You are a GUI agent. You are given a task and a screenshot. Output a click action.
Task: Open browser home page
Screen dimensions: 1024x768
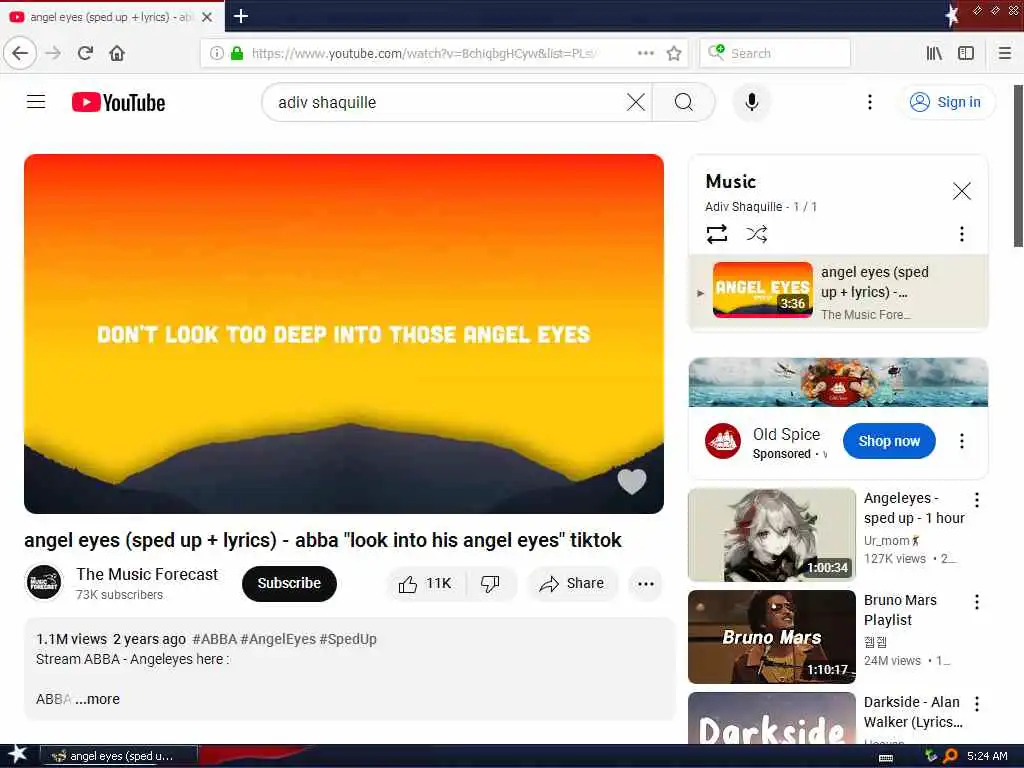(117, 53)
